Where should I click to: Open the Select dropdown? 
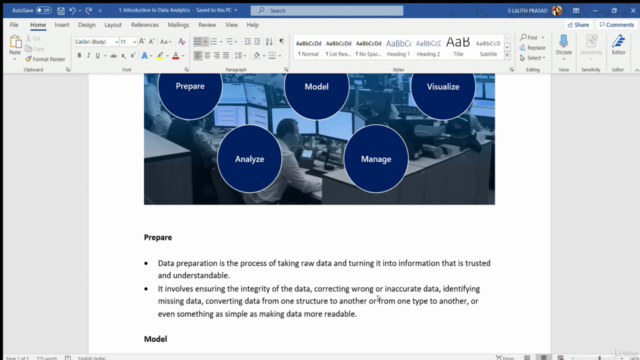[x=533, y=58]
